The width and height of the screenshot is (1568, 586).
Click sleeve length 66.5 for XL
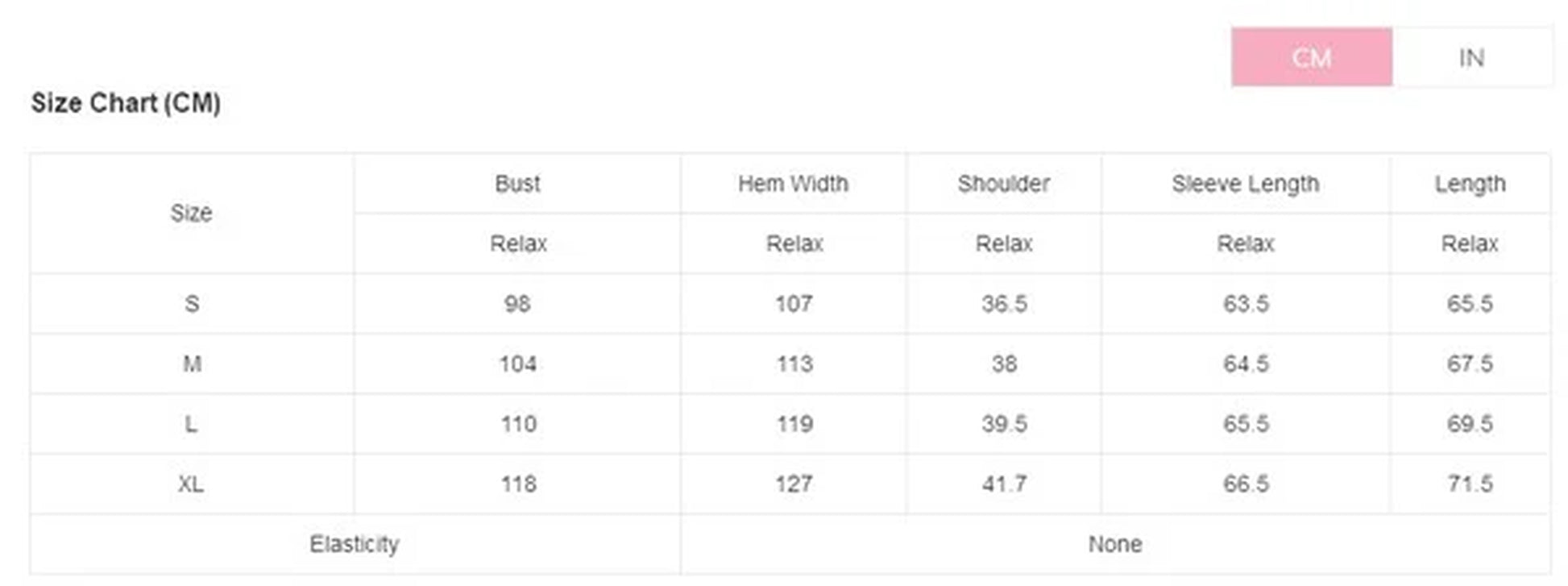pyautogui.click(x=1246, y=484)
